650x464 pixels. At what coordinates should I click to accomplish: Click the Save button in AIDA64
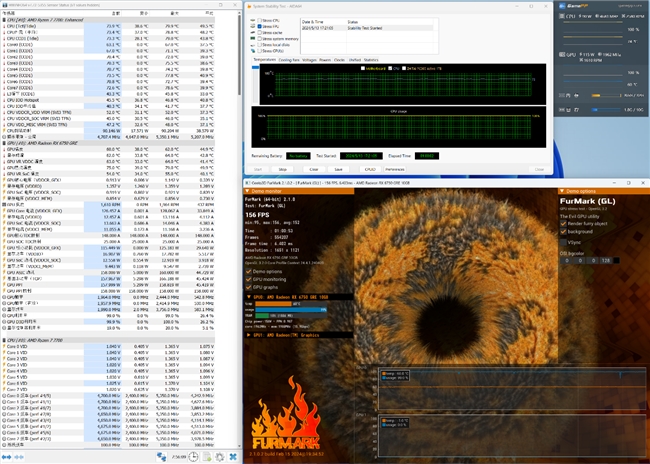[x=338, y=169]
